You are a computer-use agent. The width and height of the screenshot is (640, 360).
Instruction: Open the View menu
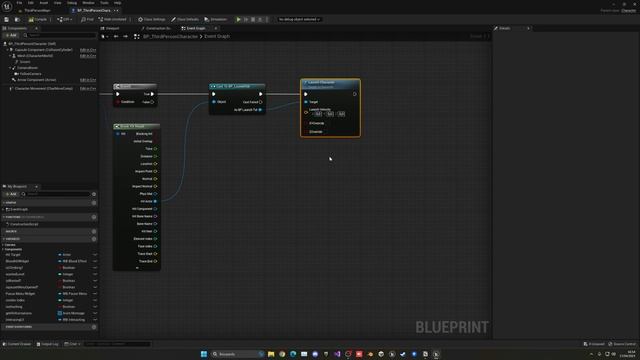click(x=58, y=3)
